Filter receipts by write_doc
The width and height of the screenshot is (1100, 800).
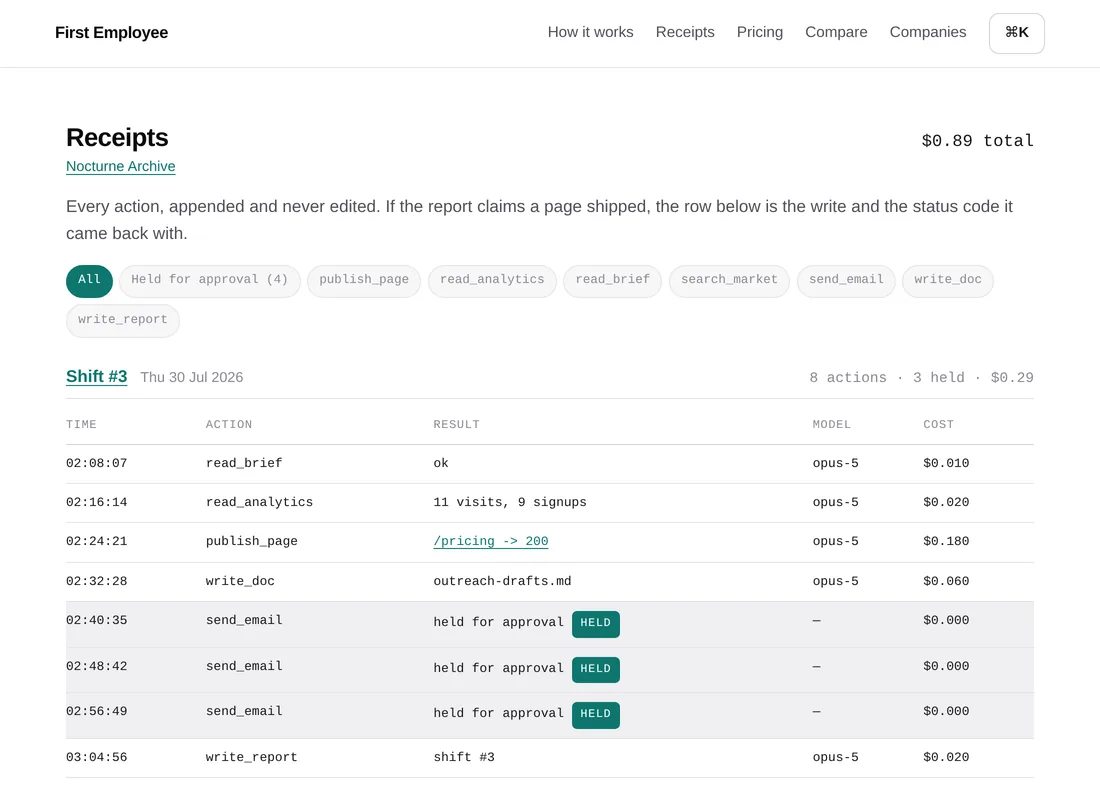948,281
